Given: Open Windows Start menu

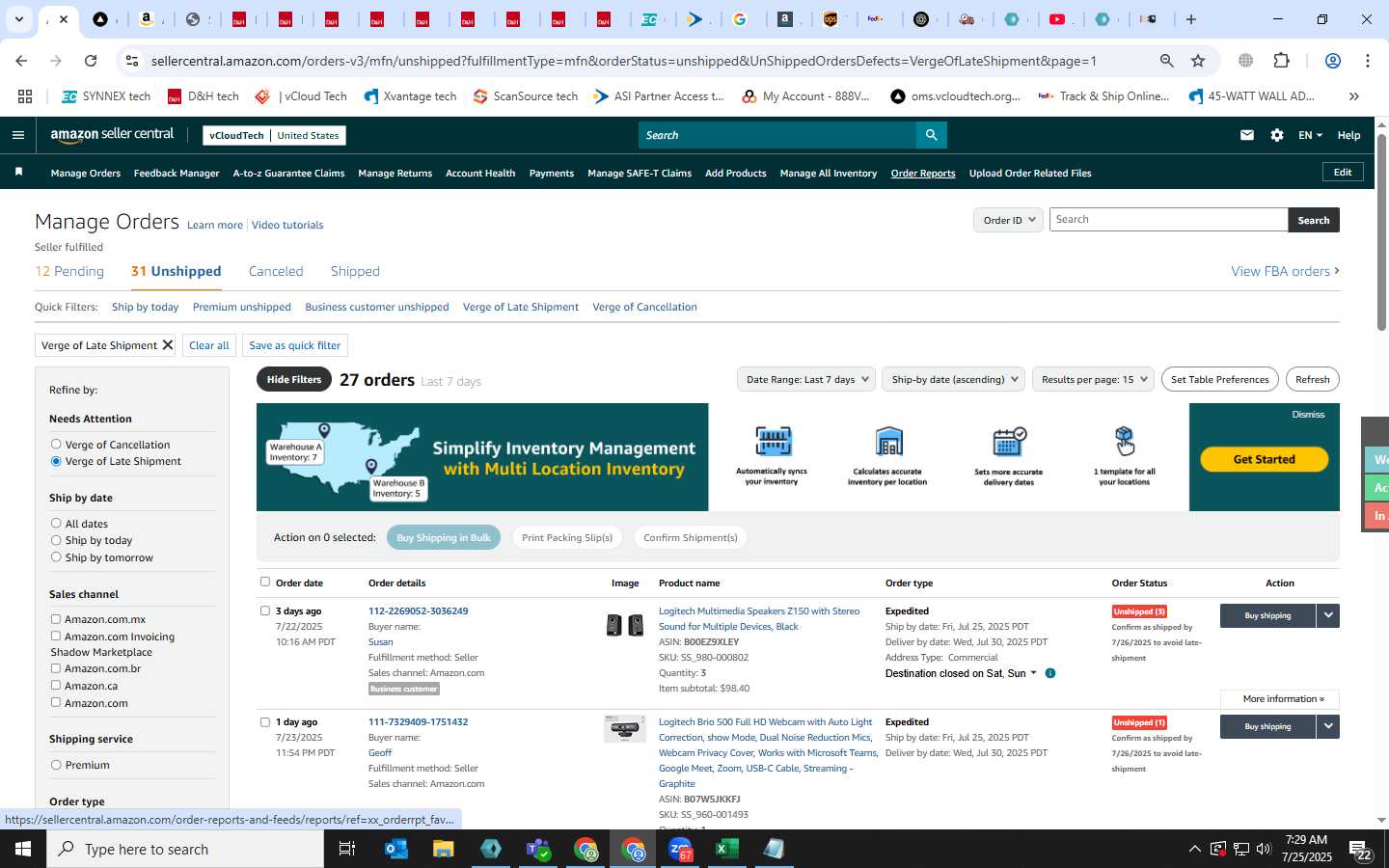Looking at the screenshot, I should 23,849.
